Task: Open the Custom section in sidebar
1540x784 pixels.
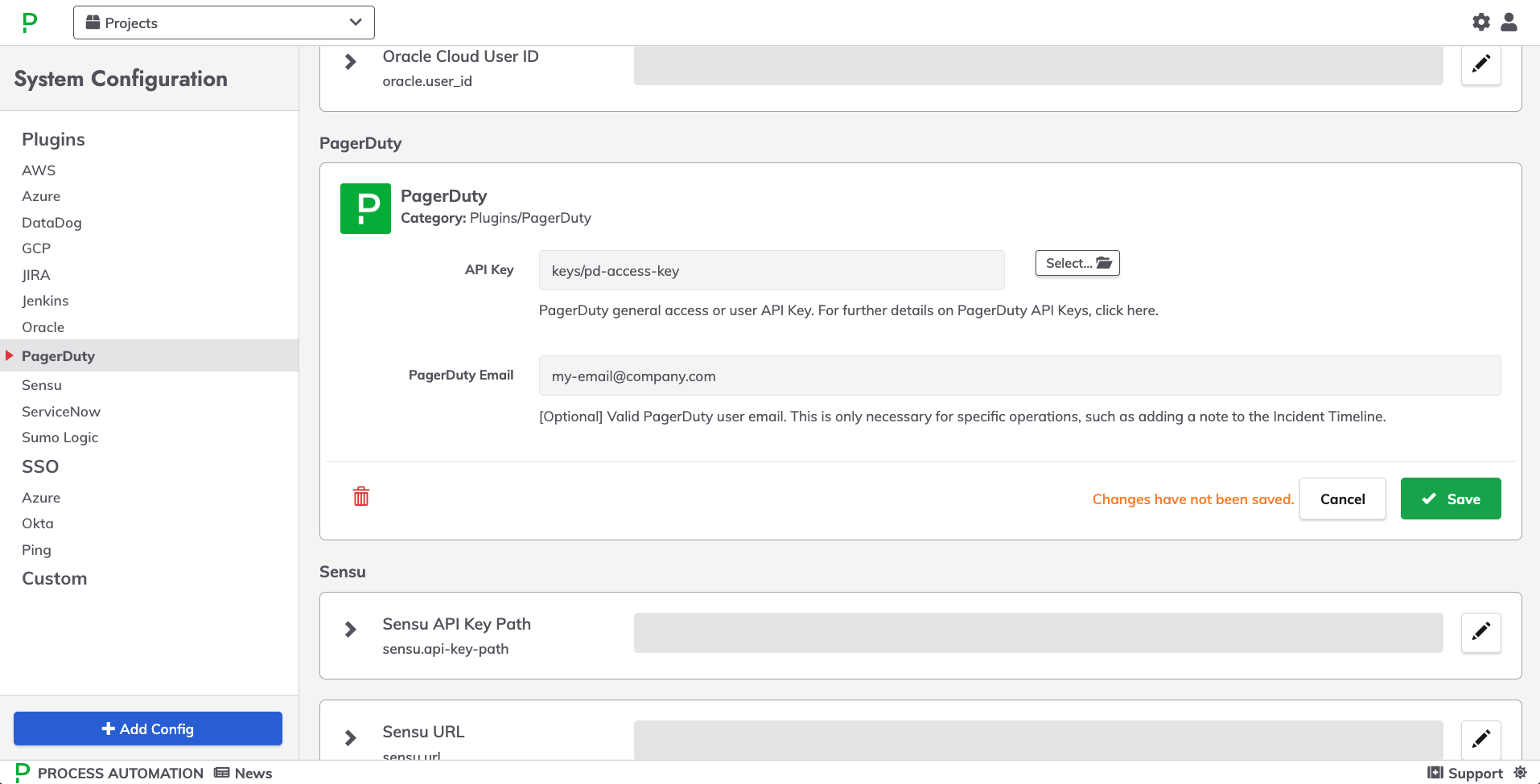Action: pos(54,578)
